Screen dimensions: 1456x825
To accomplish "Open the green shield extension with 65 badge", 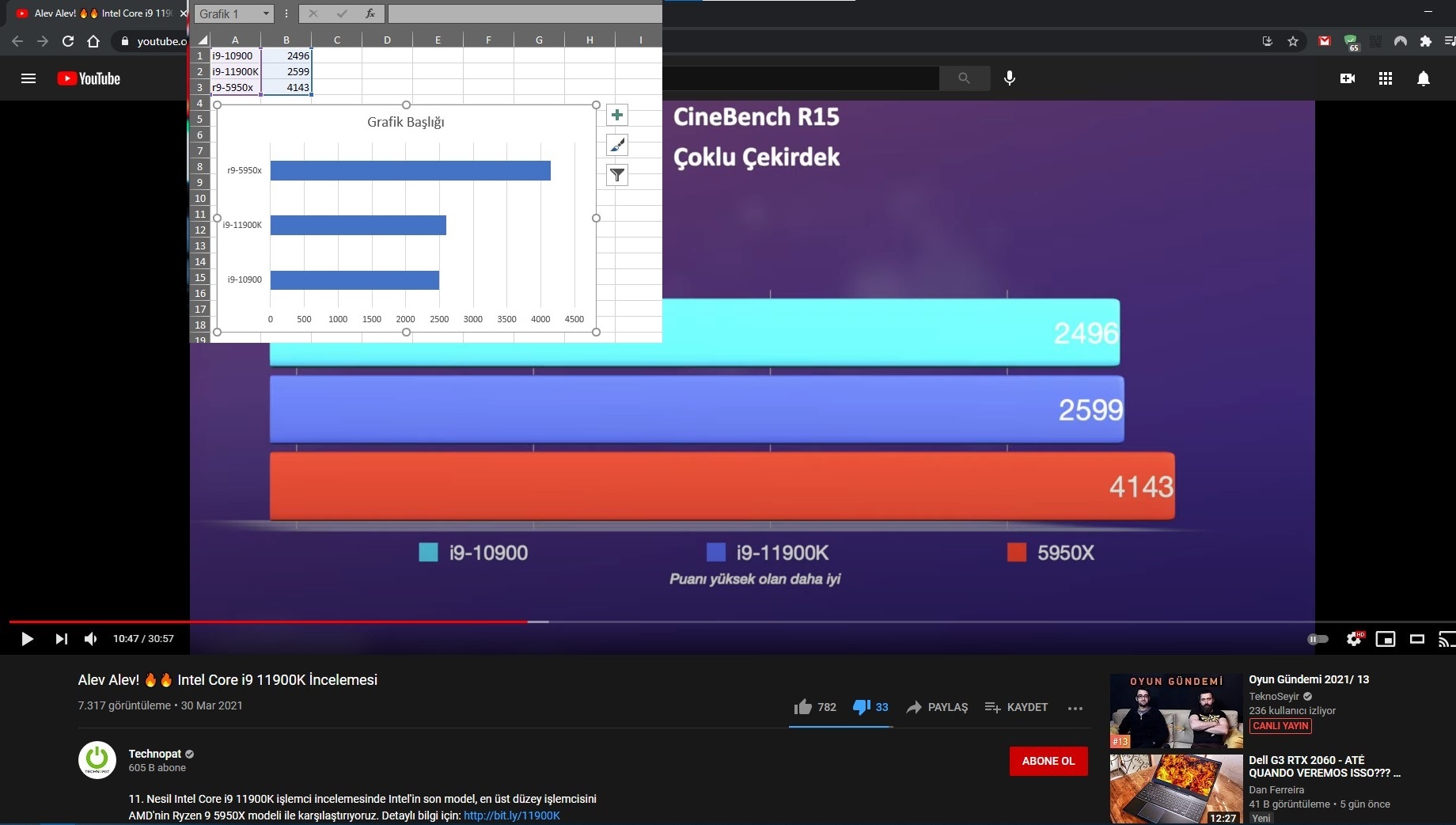I will 1351,42.
